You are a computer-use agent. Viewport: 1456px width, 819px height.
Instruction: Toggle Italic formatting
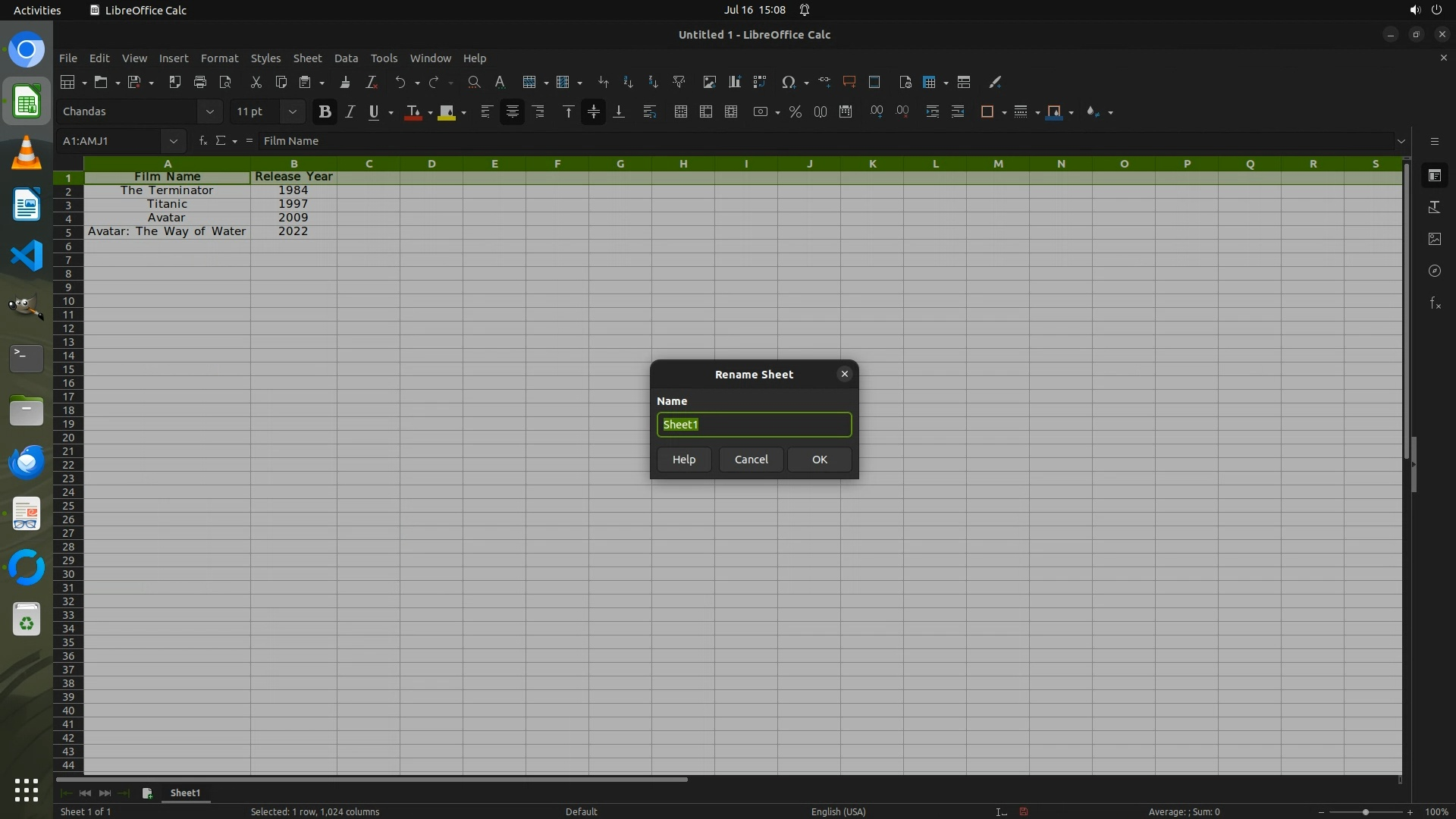tap(350, 111)
